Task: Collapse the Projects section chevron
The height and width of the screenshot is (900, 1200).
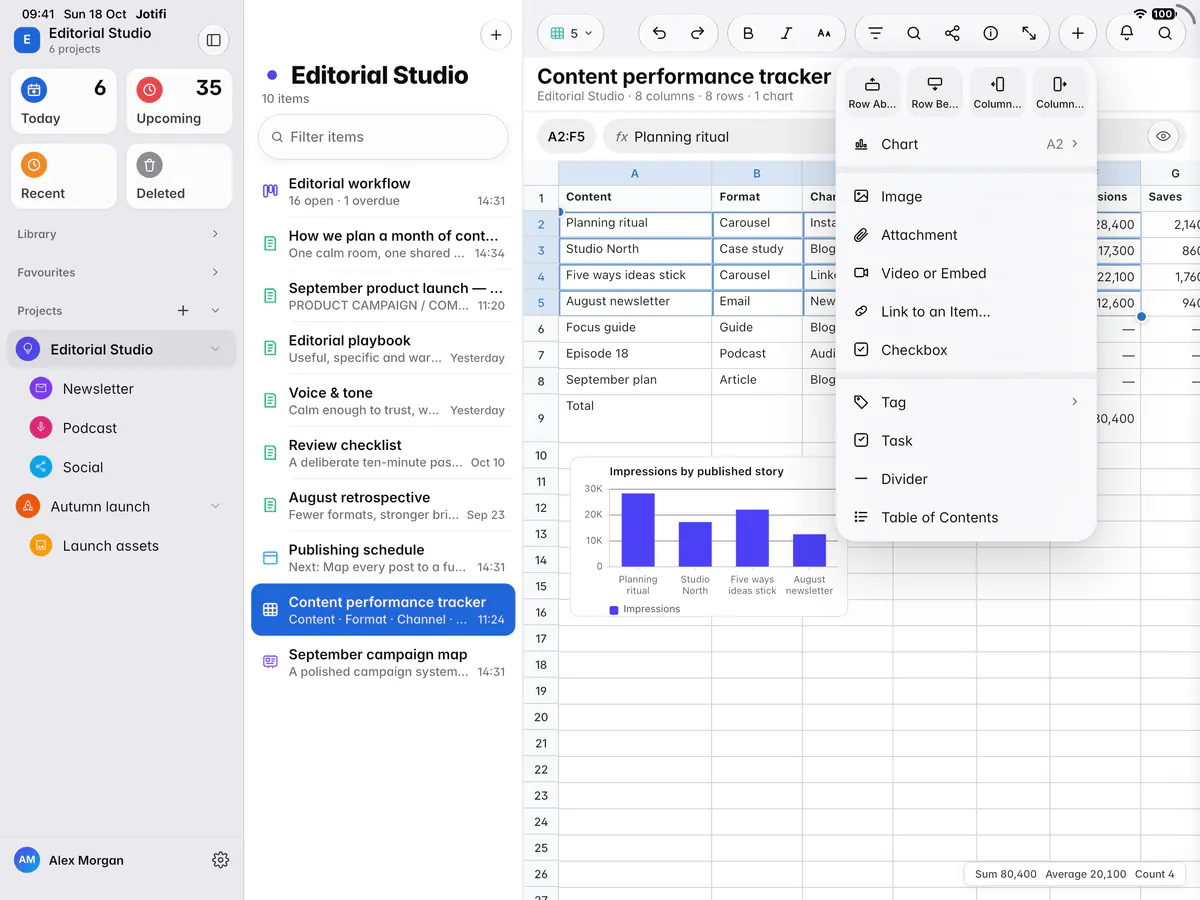Action: click(215, 311)
